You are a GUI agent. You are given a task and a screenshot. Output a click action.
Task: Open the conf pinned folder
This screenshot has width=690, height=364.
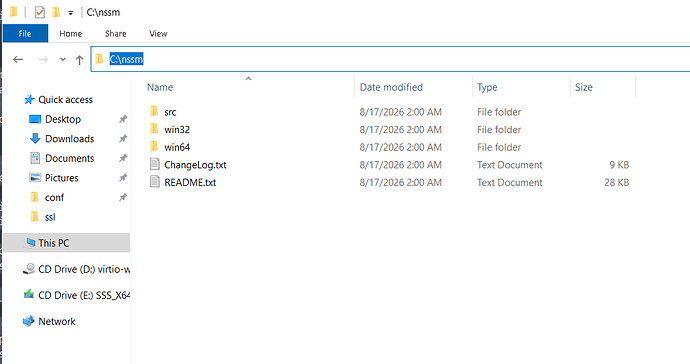coord(54,198)
